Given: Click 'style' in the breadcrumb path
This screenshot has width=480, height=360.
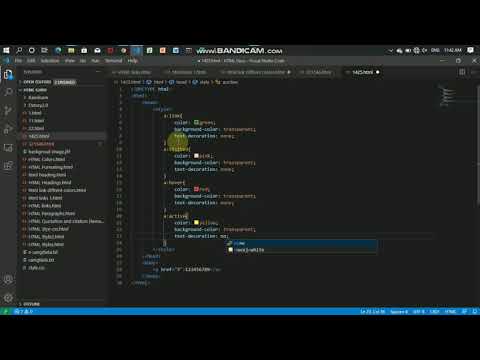Looking at the screenshot, I should (204, 82).
